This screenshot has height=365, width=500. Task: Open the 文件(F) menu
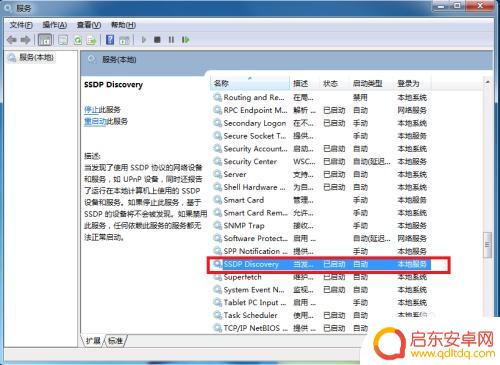[21, 25]
